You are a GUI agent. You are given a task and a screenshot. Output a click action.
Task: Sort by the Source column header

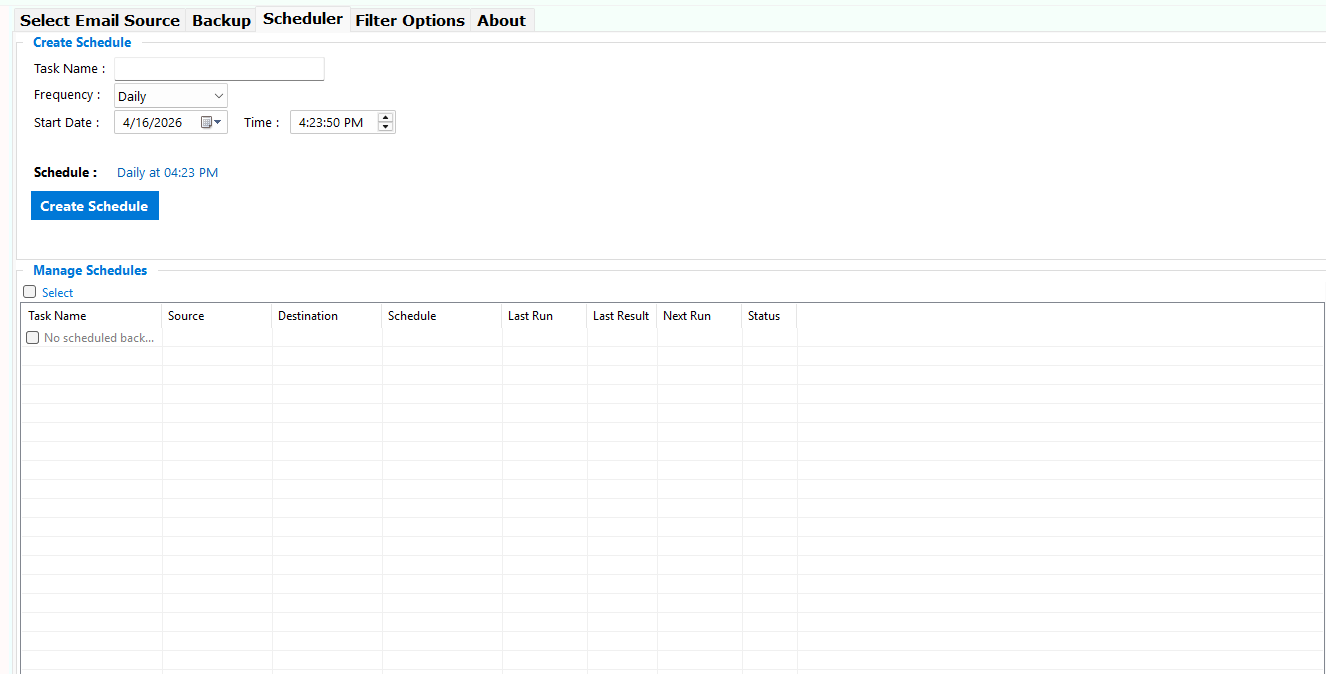217,316
